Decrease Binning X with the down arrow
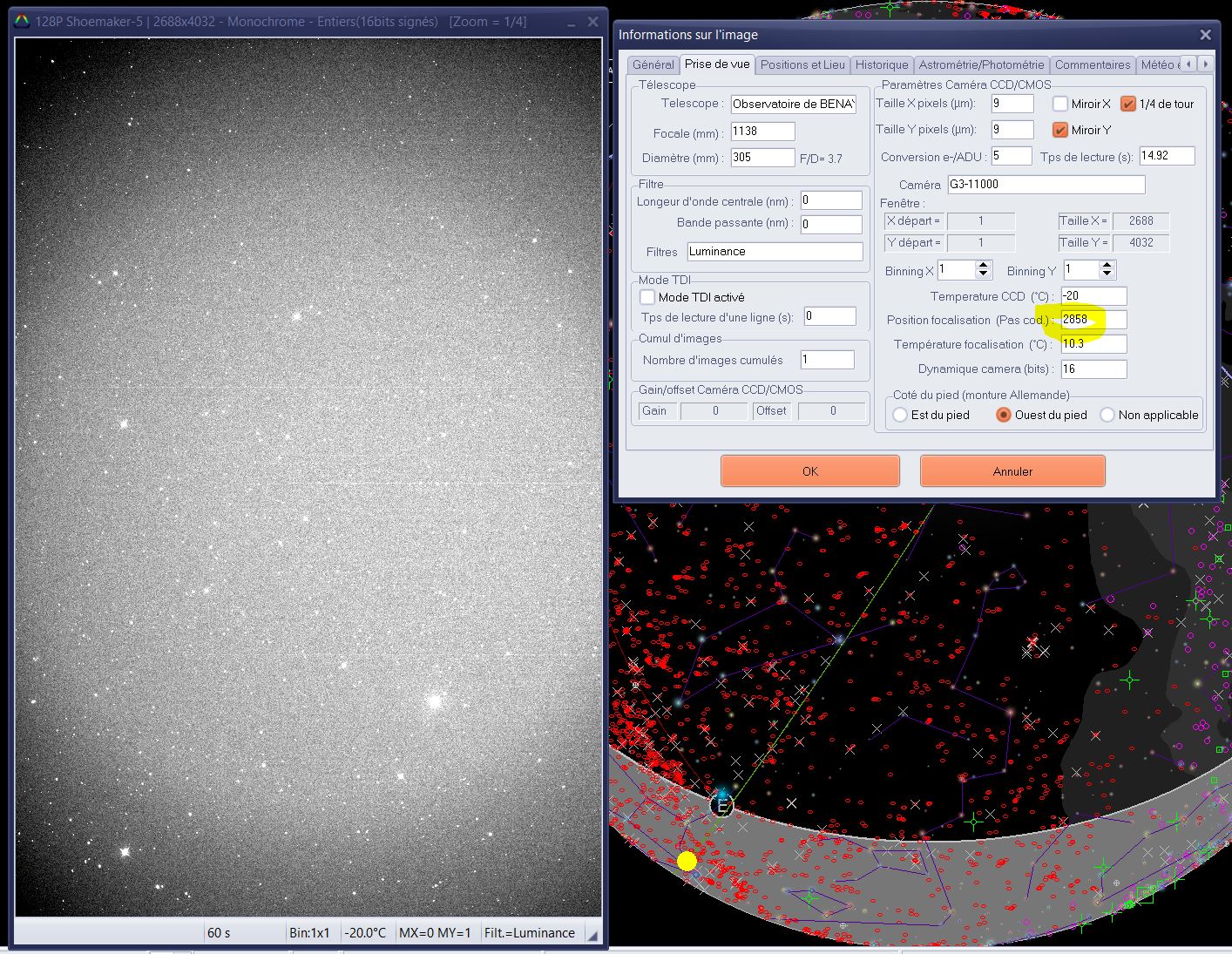 984,275
